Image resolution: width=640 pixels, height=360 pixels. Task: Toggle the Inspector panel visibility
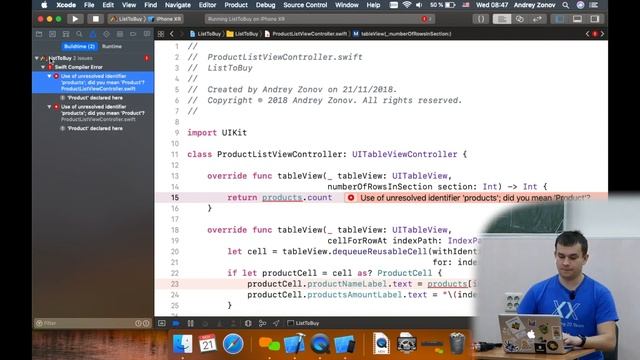point(595,19)
